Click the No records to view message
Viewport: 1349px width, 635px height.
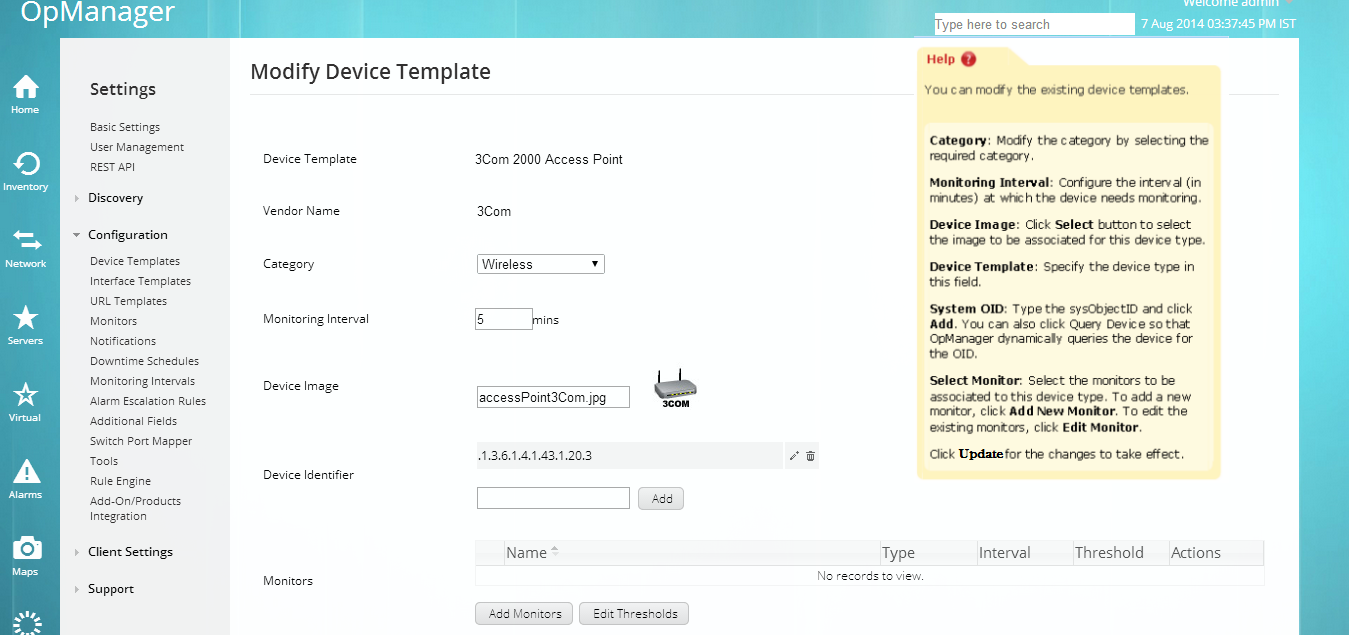[x=870, y=576]
